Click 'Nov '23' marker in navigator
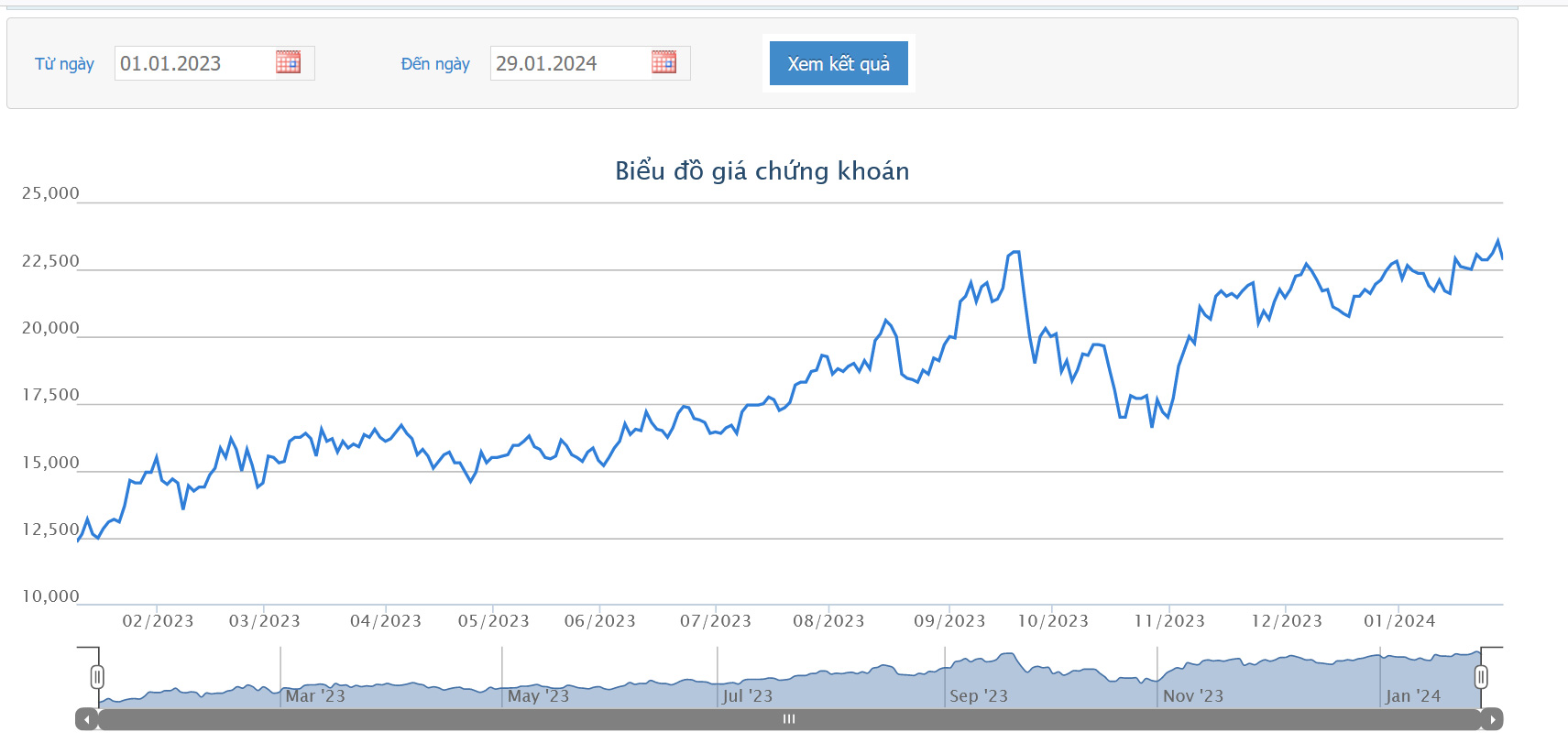Screen dimensions: 1568x743 (x=1192, y=696)
